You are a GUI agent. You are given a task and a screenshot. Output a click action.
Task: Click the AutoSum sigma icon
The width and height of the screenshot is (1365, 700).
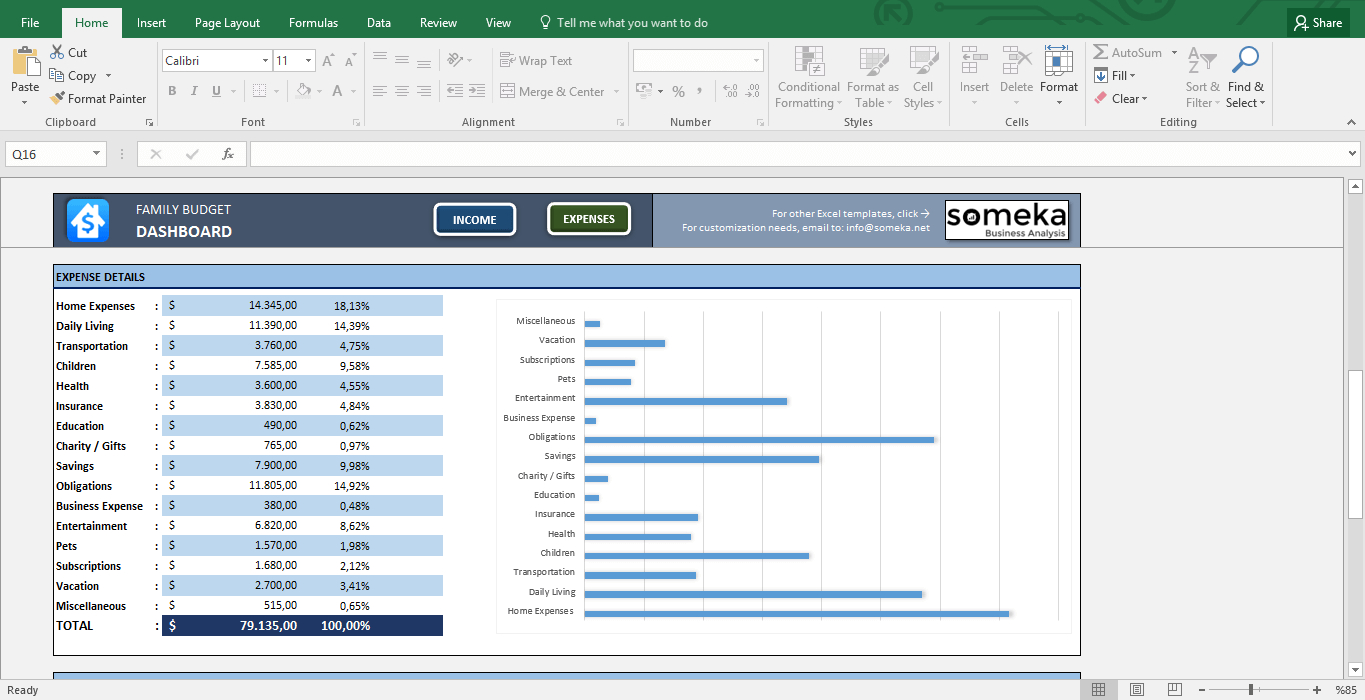point(1101,52)
